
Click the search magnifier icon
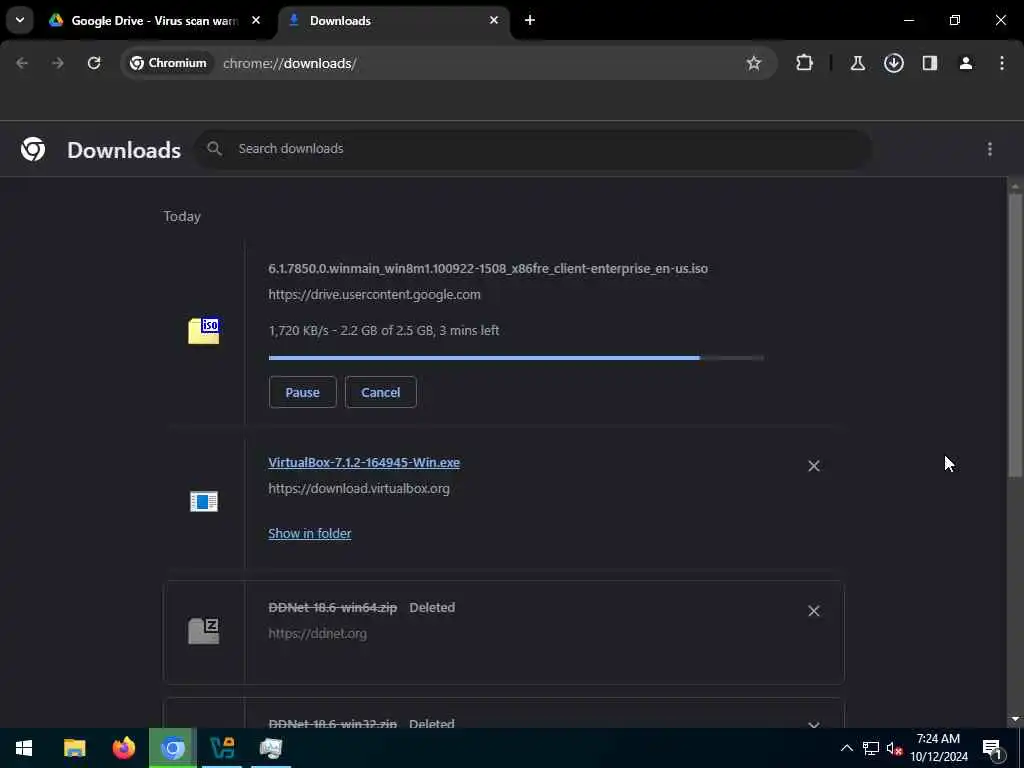pos(214,149)
